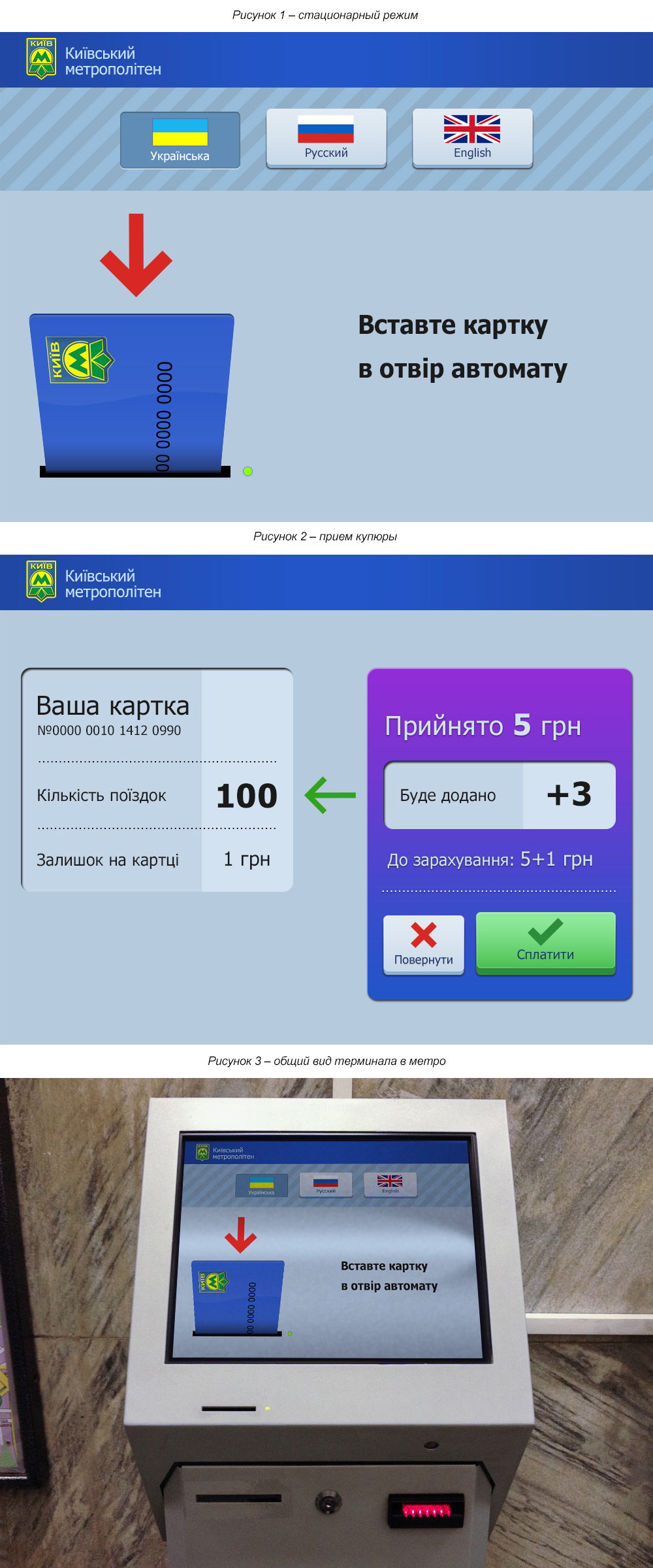This screenshot has height=1568, width=653.
Task: Click the trip count value 100
Action: click(246, 796)
